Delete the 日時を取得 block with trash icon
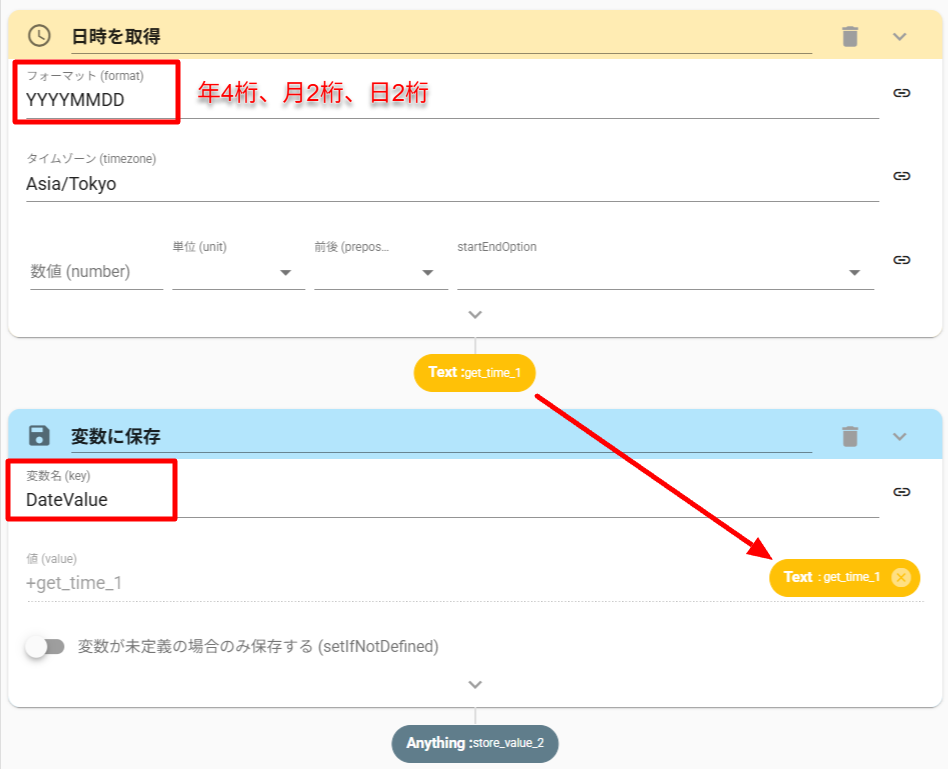The image size is (948, 769). (850, 36)
